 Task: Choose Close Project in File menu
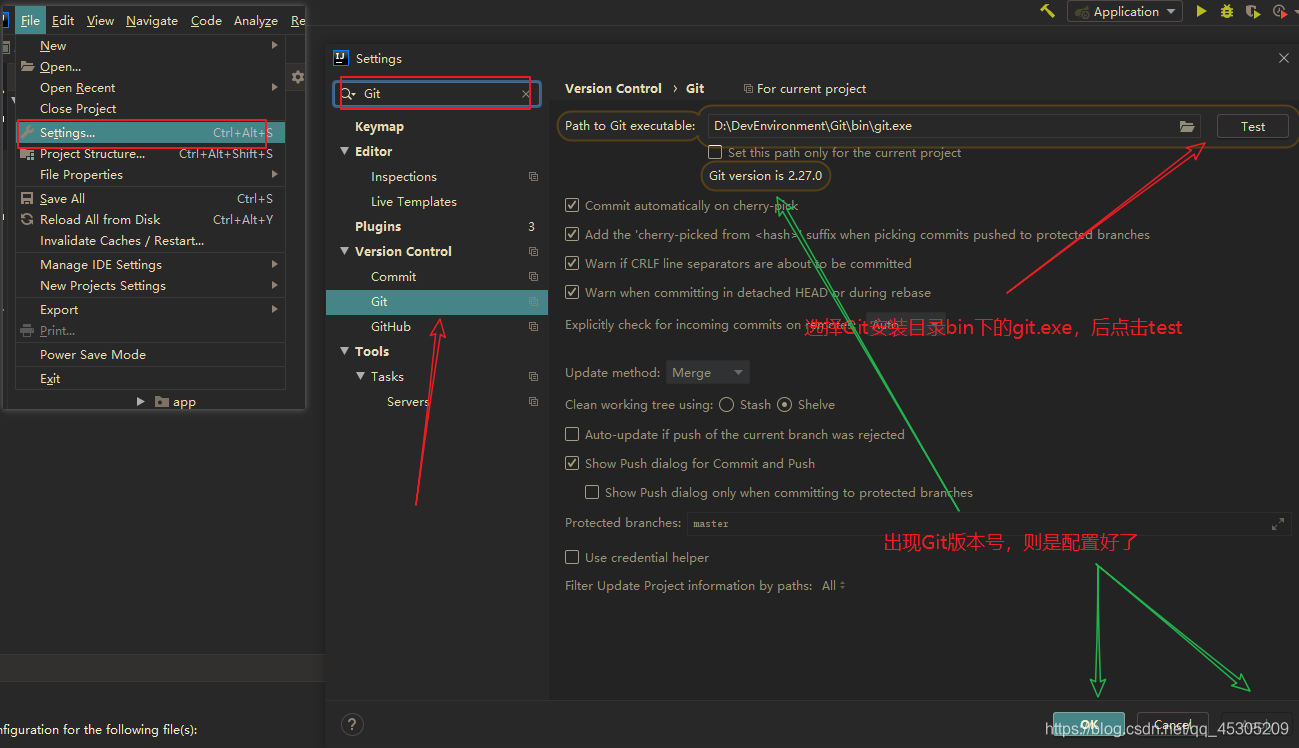pos(150,108)
